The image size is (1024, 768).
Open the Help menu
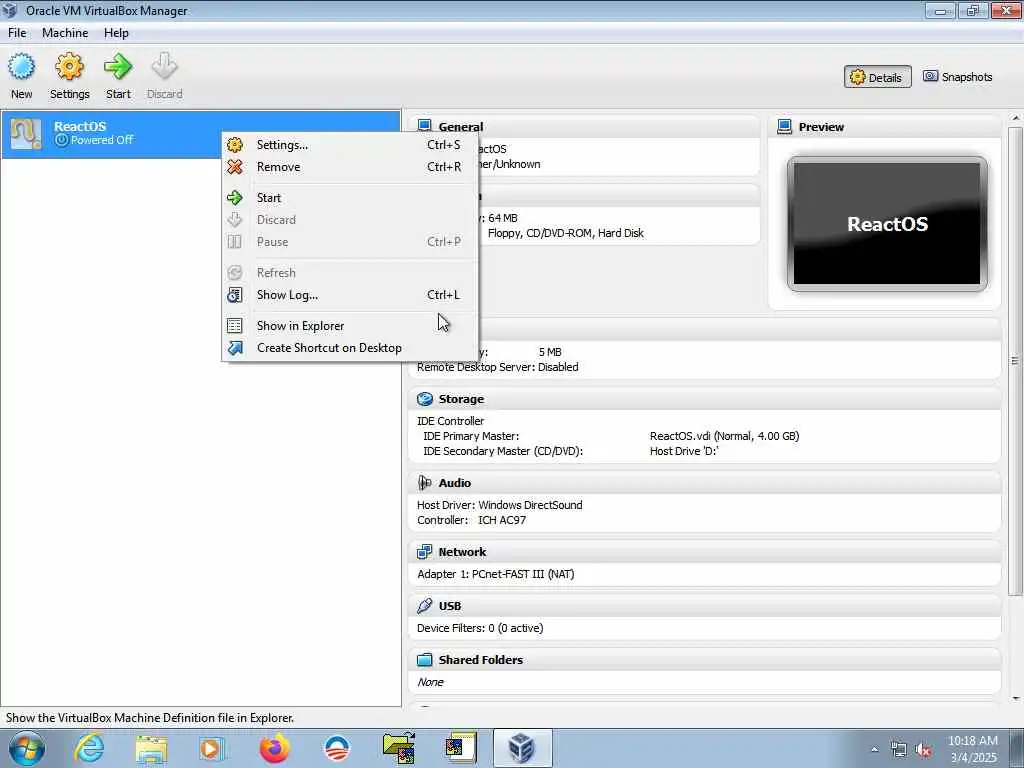click(x=116, y=33)
